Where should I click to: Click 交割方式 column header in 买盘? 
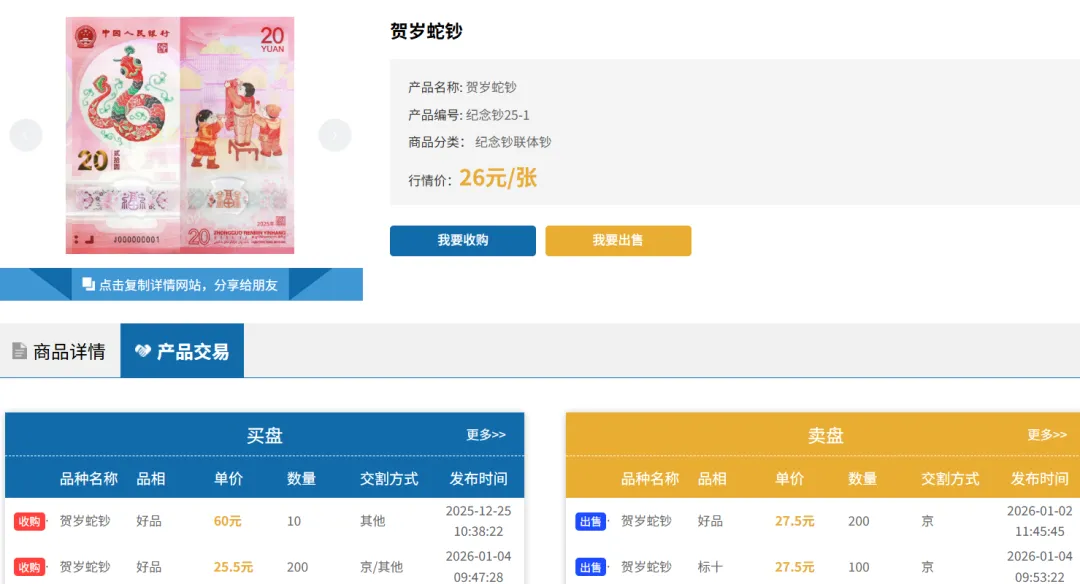(388, 479)
